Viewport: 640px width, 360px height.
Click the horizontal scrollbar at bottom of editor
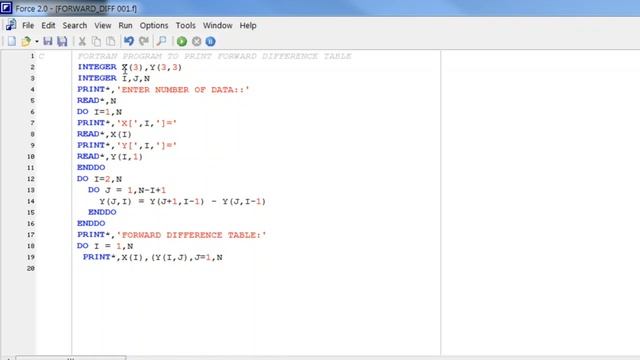click(71, 358)
